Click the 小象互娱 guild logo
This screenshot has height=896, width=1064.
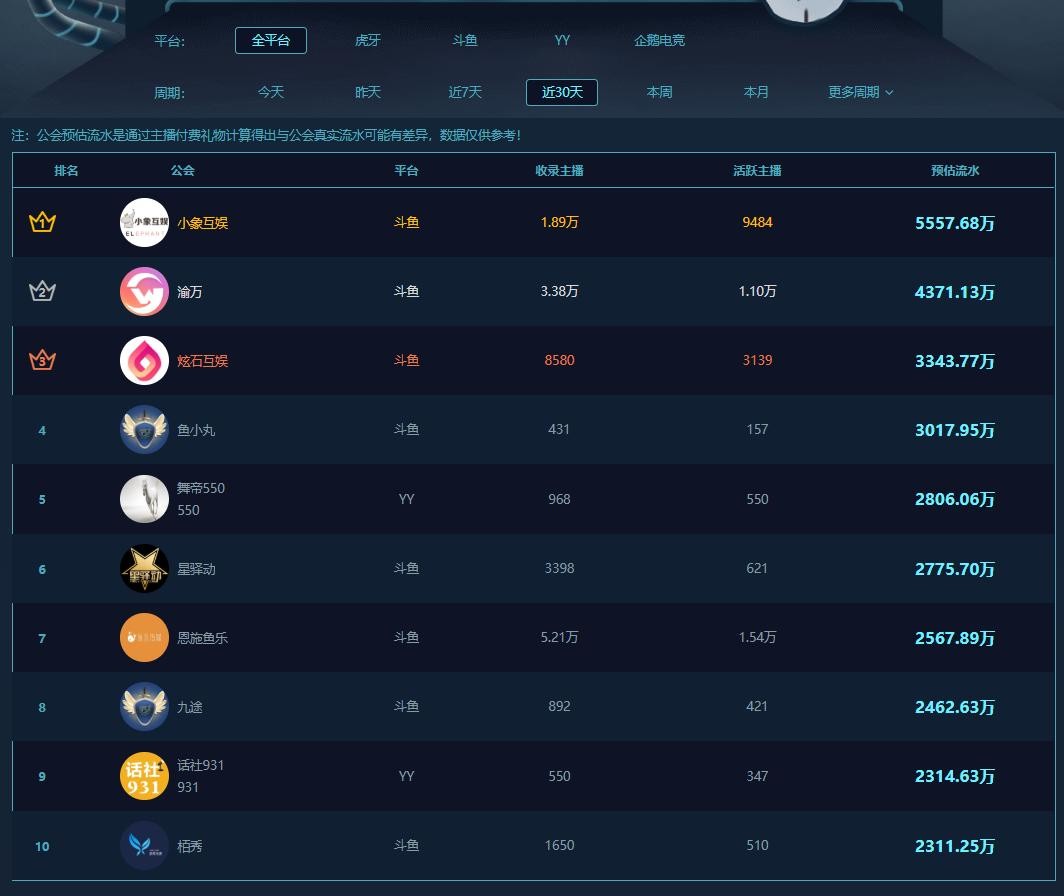[144, 222]
